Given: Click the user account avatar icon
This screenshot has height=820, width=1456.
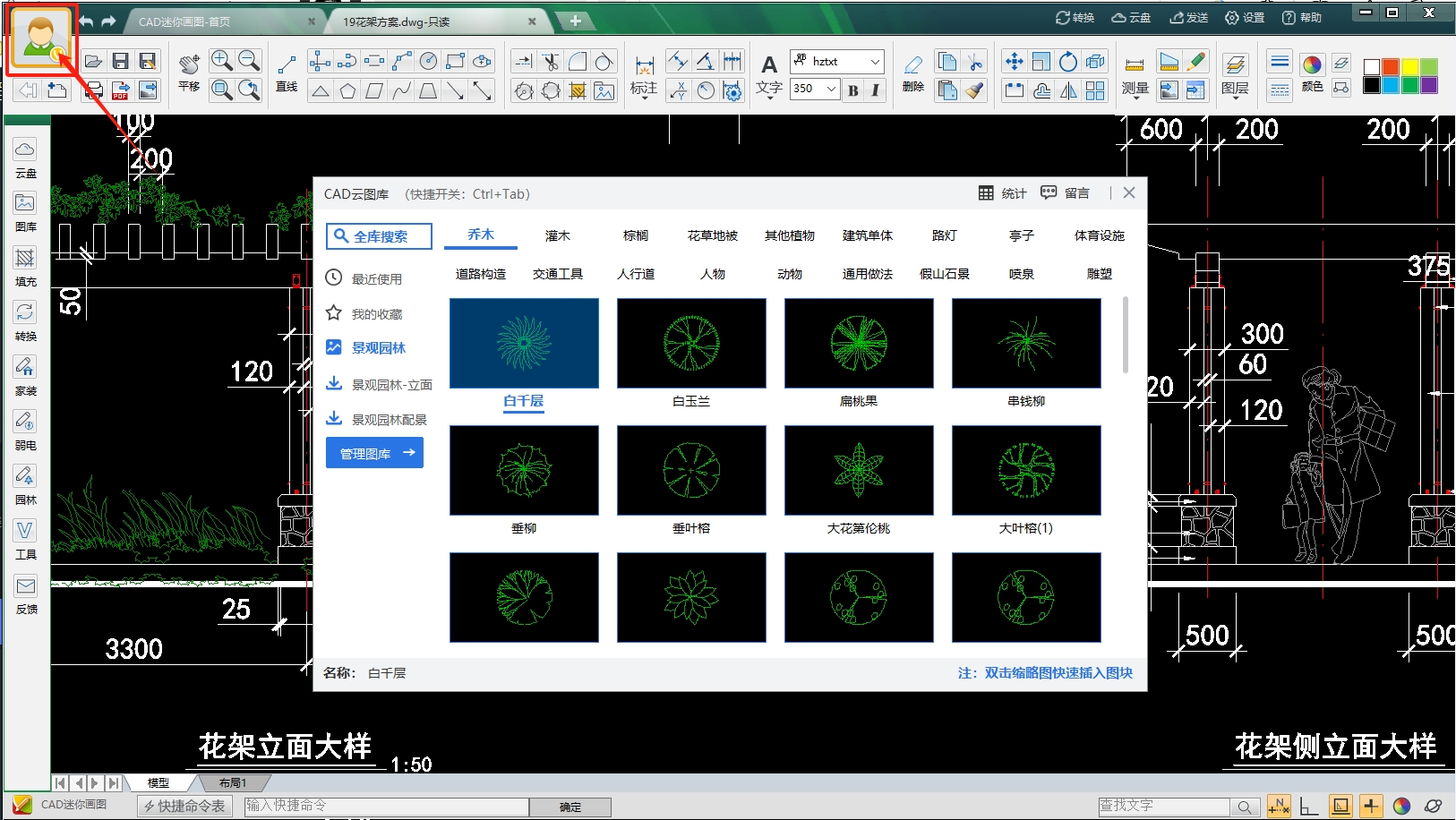Looking at the screenshot, I should 41,38.
